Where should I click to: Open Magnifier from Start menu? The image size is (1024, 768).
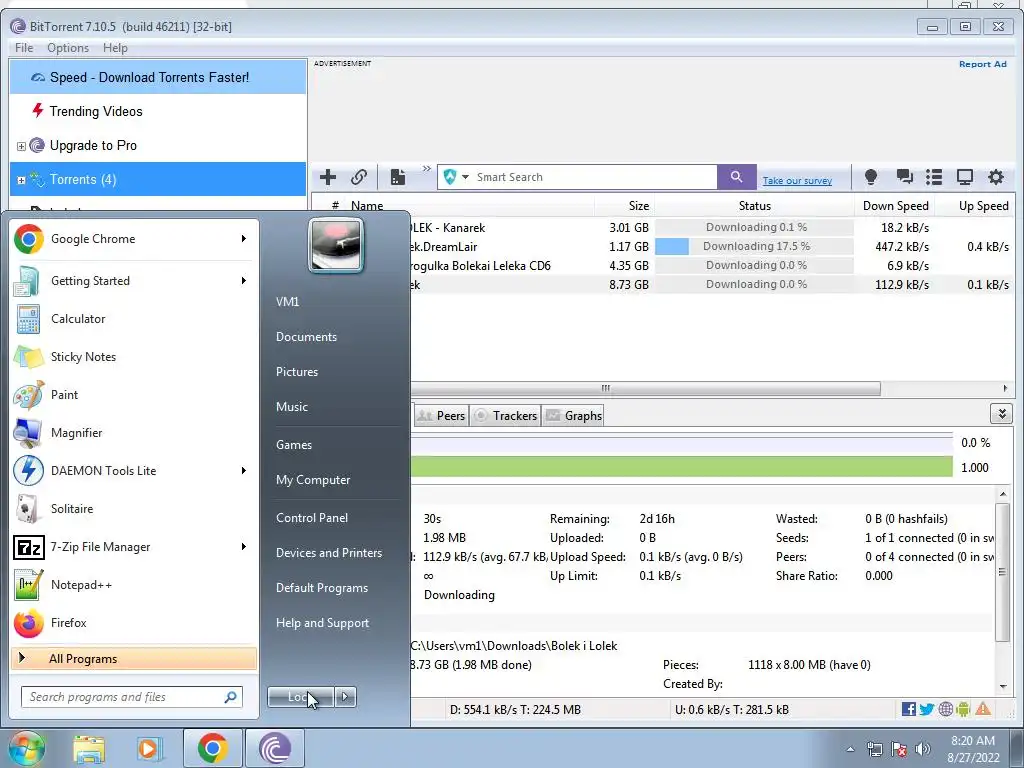tap(134, 432)
